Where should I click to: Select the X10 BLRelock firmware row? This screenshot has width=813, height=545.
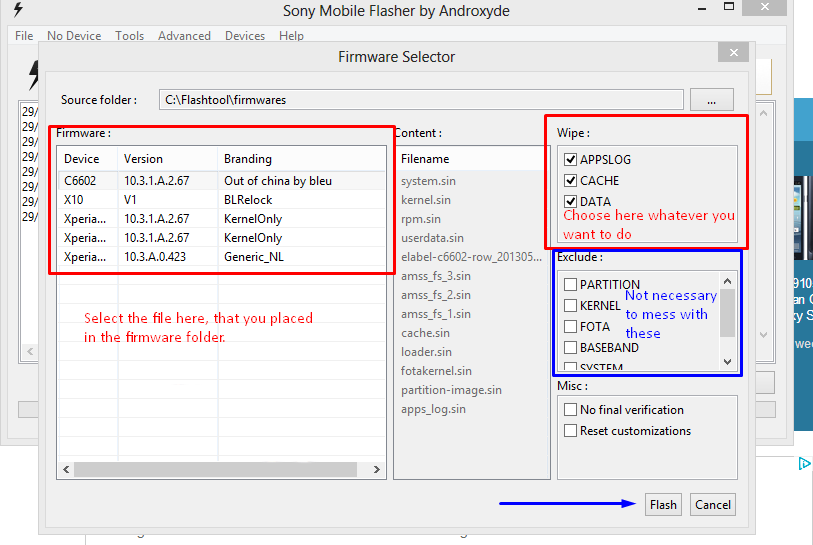222,200
